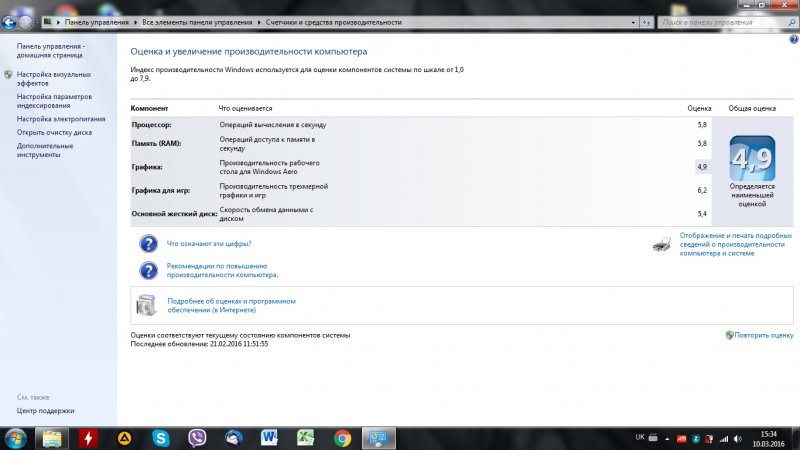
Task: Click the printer icon for detailed information
Action: pyautogui.click(x=661, y=244)
